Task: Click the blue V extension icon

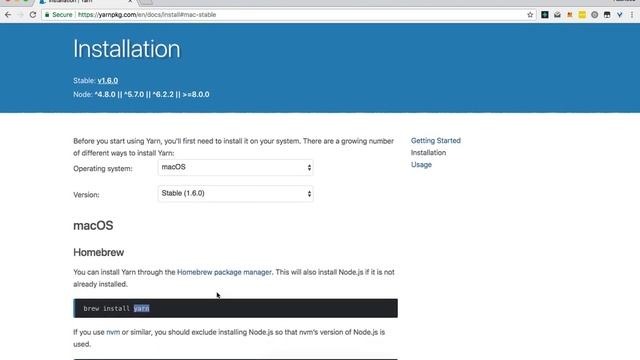Action: [620, 15]
